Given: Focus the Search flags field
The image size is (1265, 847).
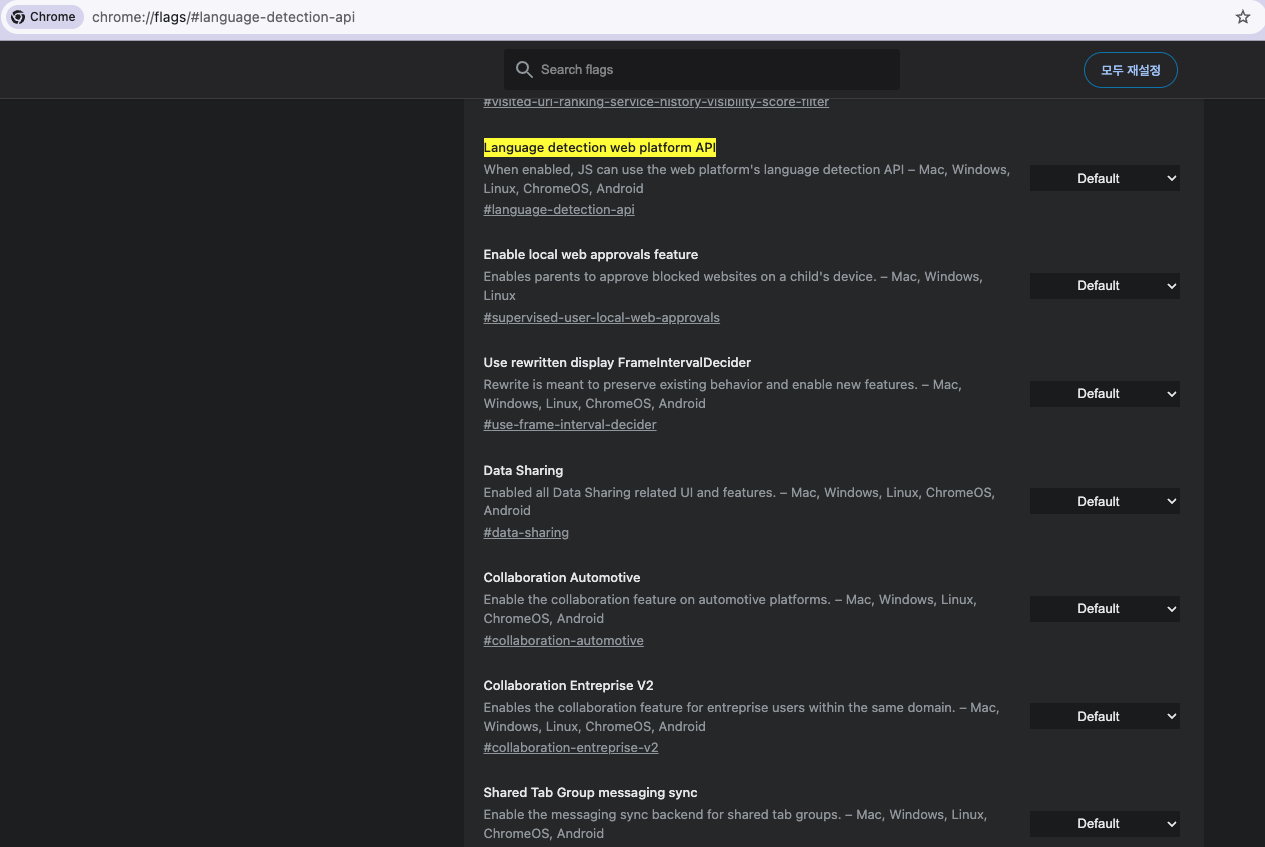Looking at the screenshot, I should coord(702,70).
